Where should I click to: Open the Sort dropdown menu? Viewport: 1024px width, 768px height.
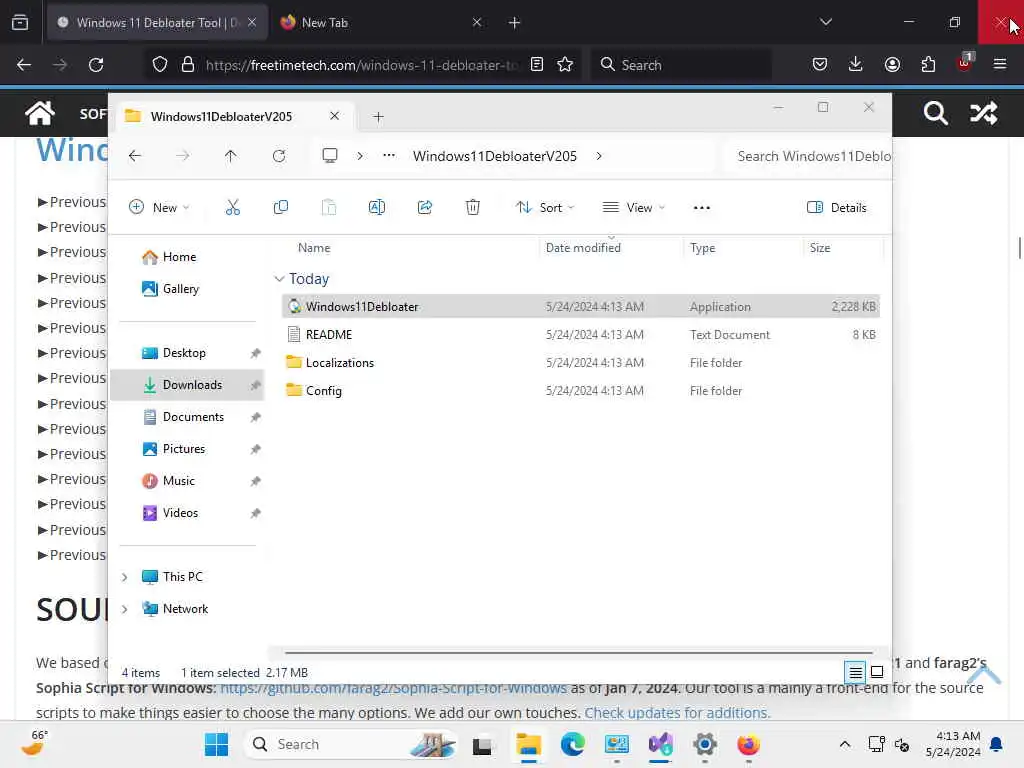tap(545, 208)
